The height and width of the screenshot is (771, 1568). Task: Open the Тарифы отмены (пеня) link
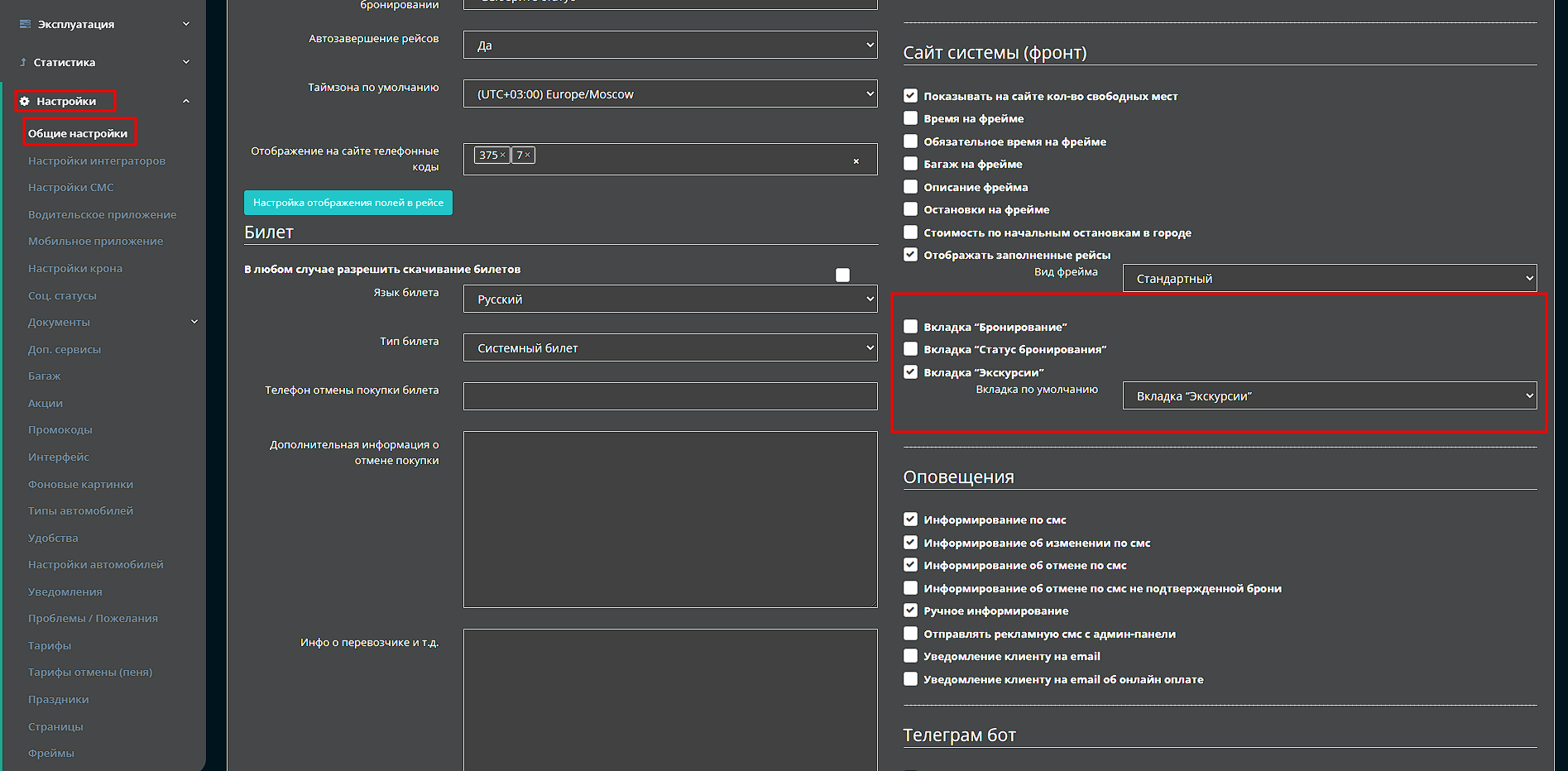pos(90,673)
